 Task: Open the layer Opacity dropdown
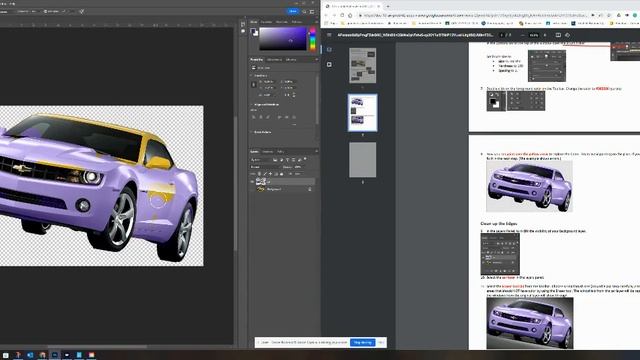pos(298,167)
